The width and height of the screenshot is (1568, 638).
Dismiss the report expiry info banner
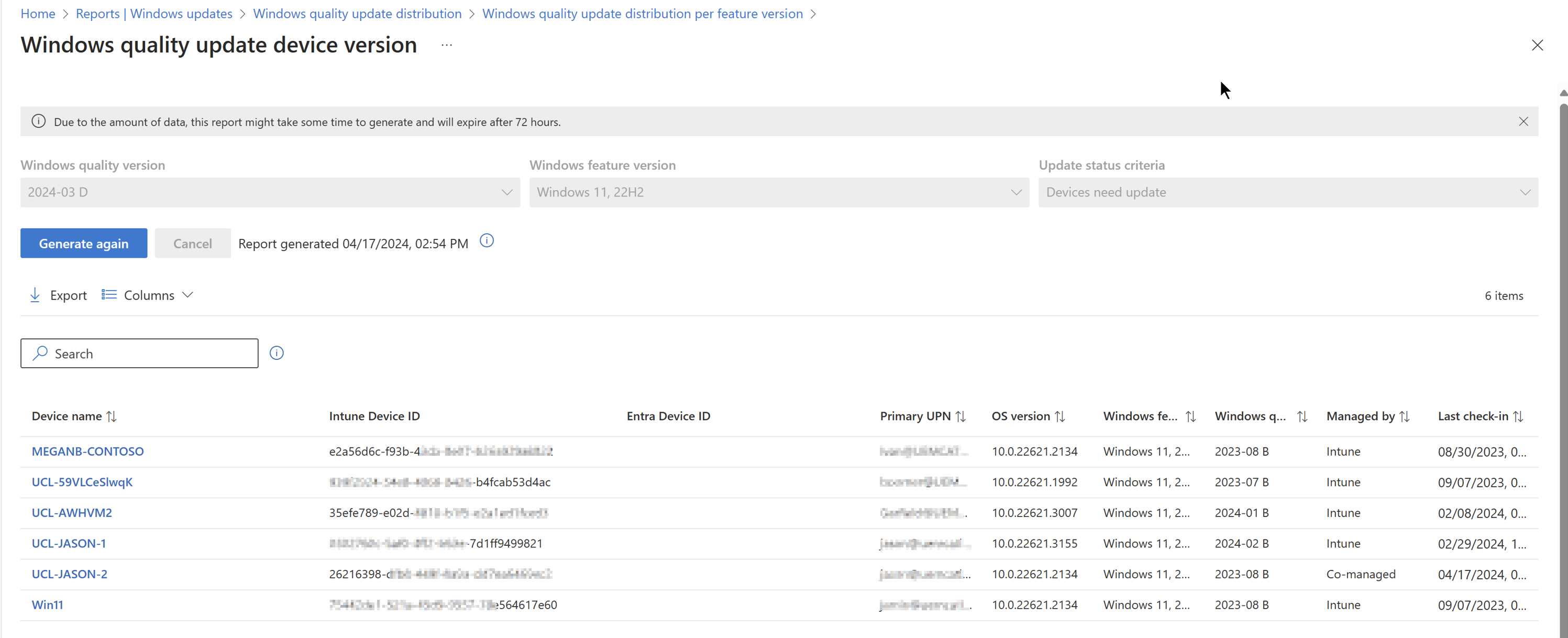1523,122
